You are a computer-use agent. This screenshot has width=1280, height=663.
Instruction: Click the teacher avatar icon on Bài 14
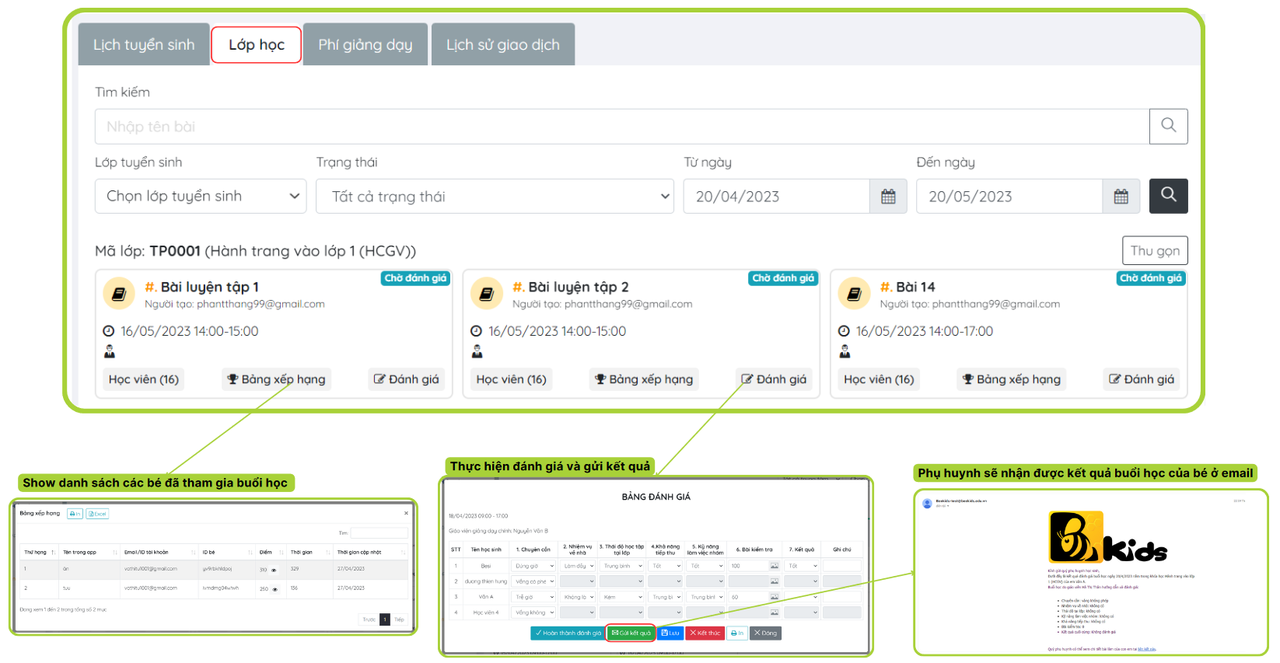[x=844, y=352]
